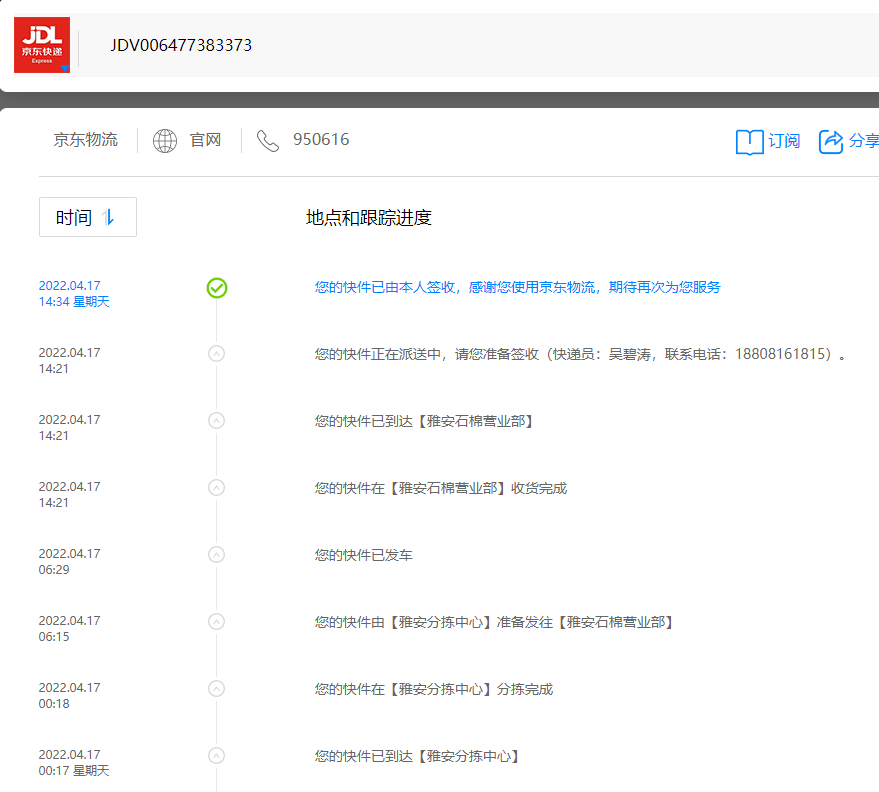
Task: Click the text 您的快件已到达【雅安分拣中心】
Action: click(x=417, y=756)
